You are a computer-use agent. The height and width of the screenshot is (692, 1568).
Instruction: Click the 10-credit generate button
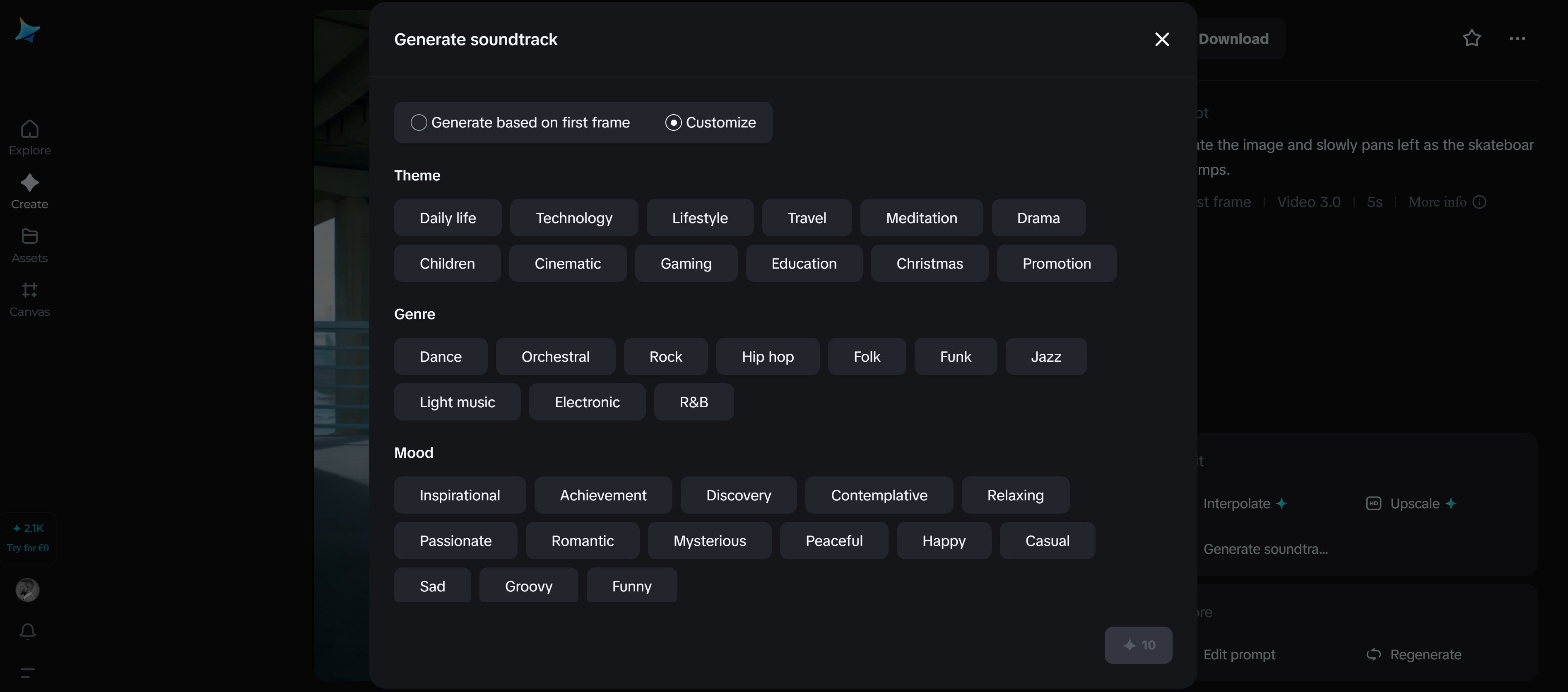(x=1138, y=645)
